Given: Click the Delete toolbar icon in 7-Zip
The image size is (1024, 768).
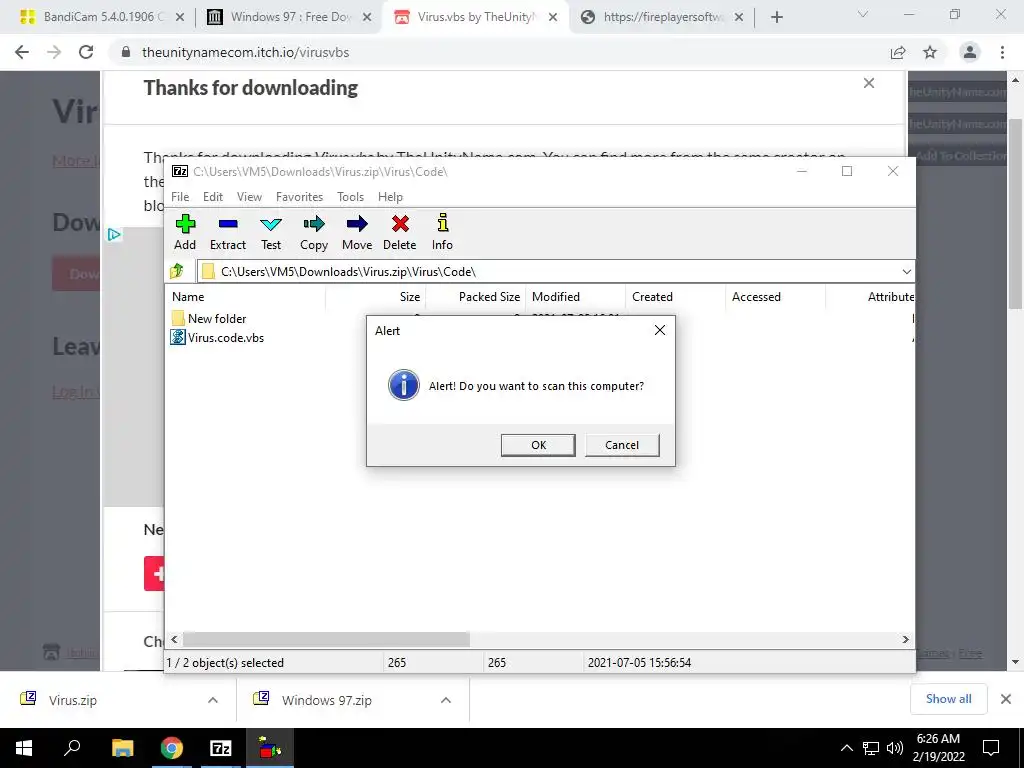Looking at the screenshot, I should point(400,232).
